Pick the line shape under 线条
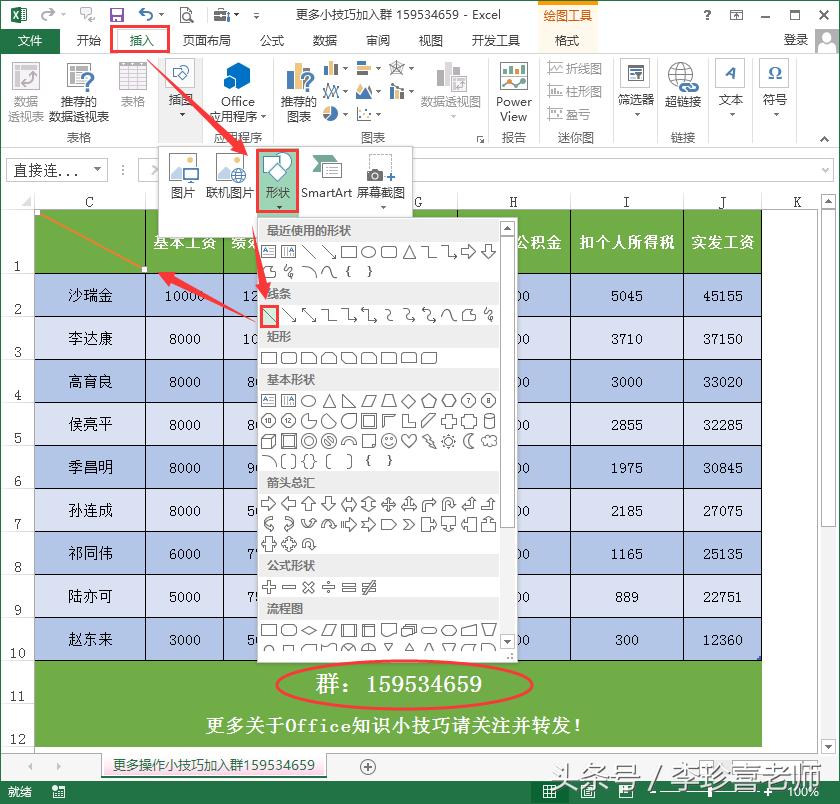Screen dimensions: 840x804 click(x=267, y=315)
